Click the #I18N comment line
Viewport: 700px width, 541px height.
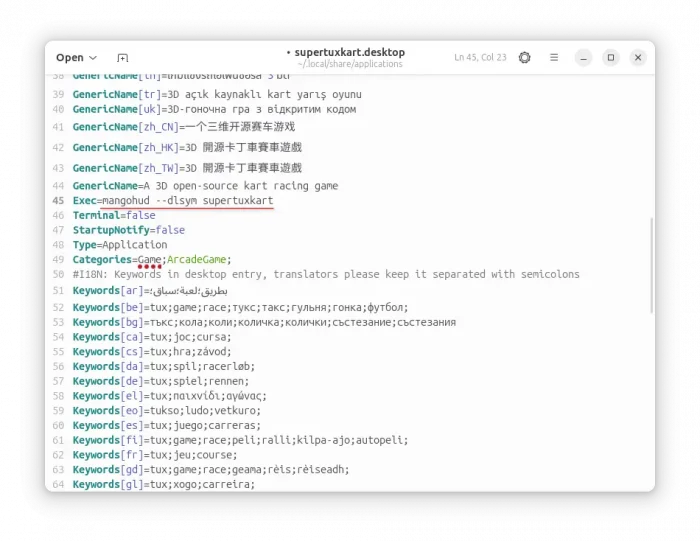326,275
